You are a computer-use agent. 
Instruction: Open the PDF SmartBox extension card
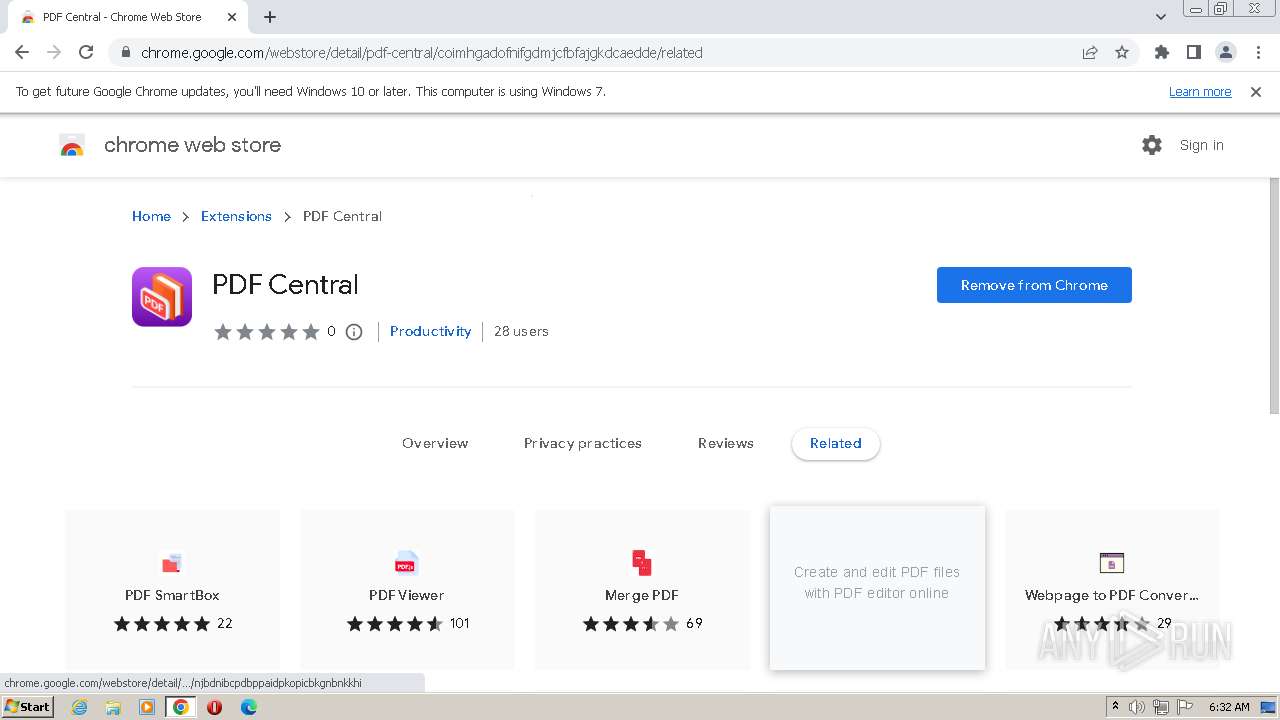pyautogui.click(x=173, y=589)
